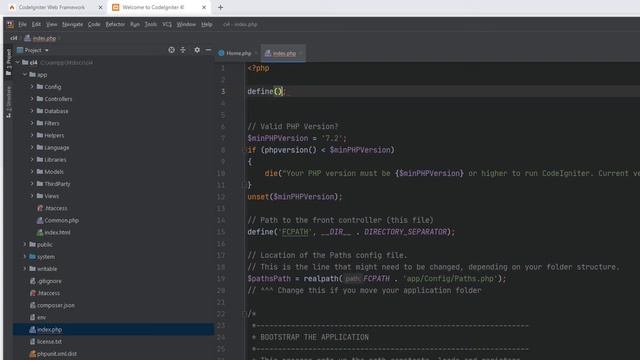Screen dimensions: 640x360
Task: Open the Code menu
Action: coord(94,24)
